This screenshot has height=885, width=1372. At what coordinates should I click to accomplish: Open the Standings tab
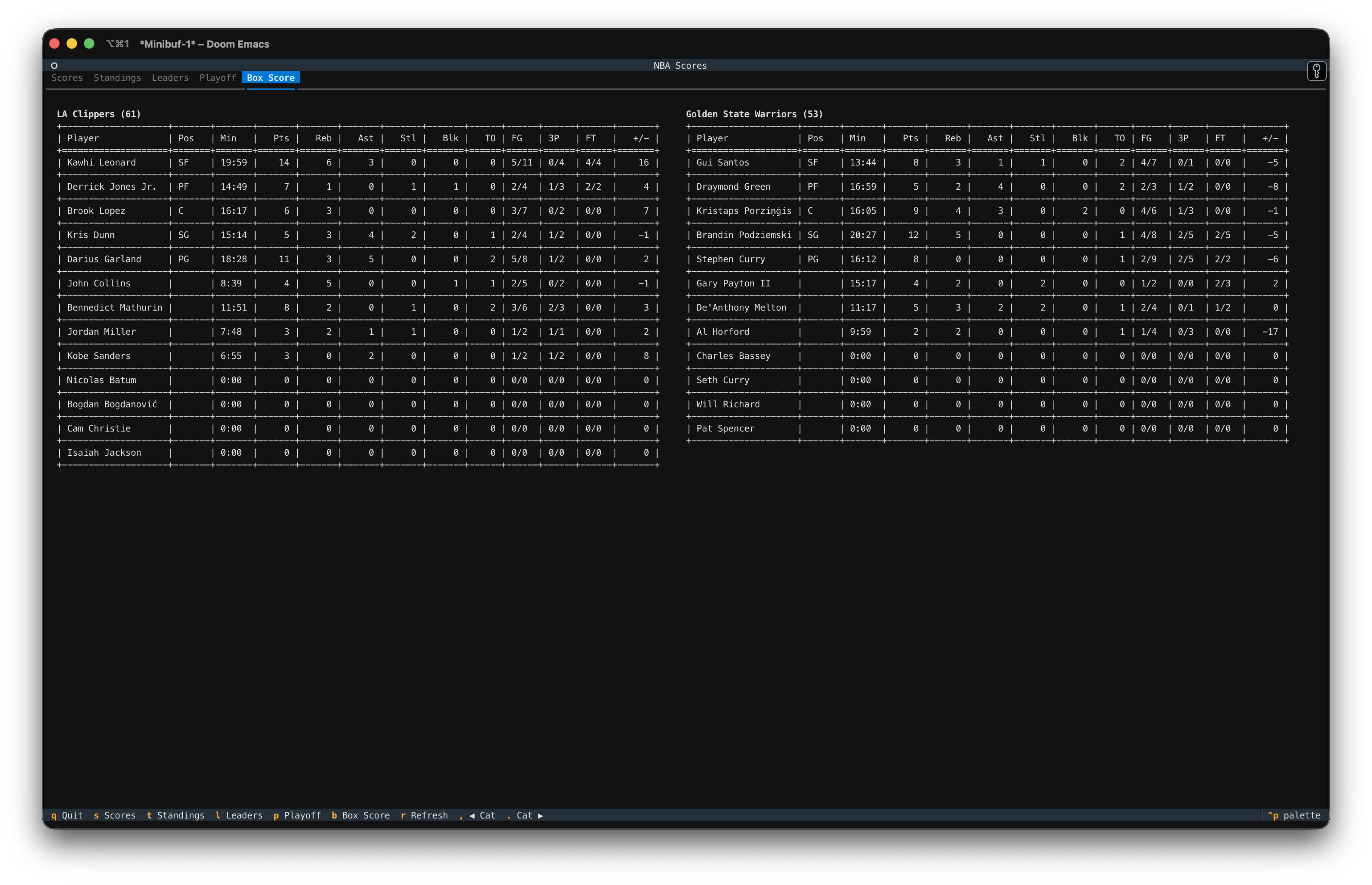click(x=117, y=77)
